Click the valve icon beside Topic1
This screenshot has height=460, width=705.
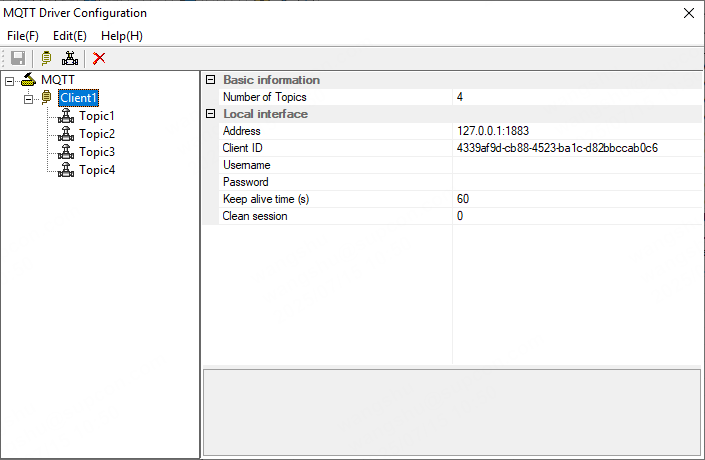[66, 116]
